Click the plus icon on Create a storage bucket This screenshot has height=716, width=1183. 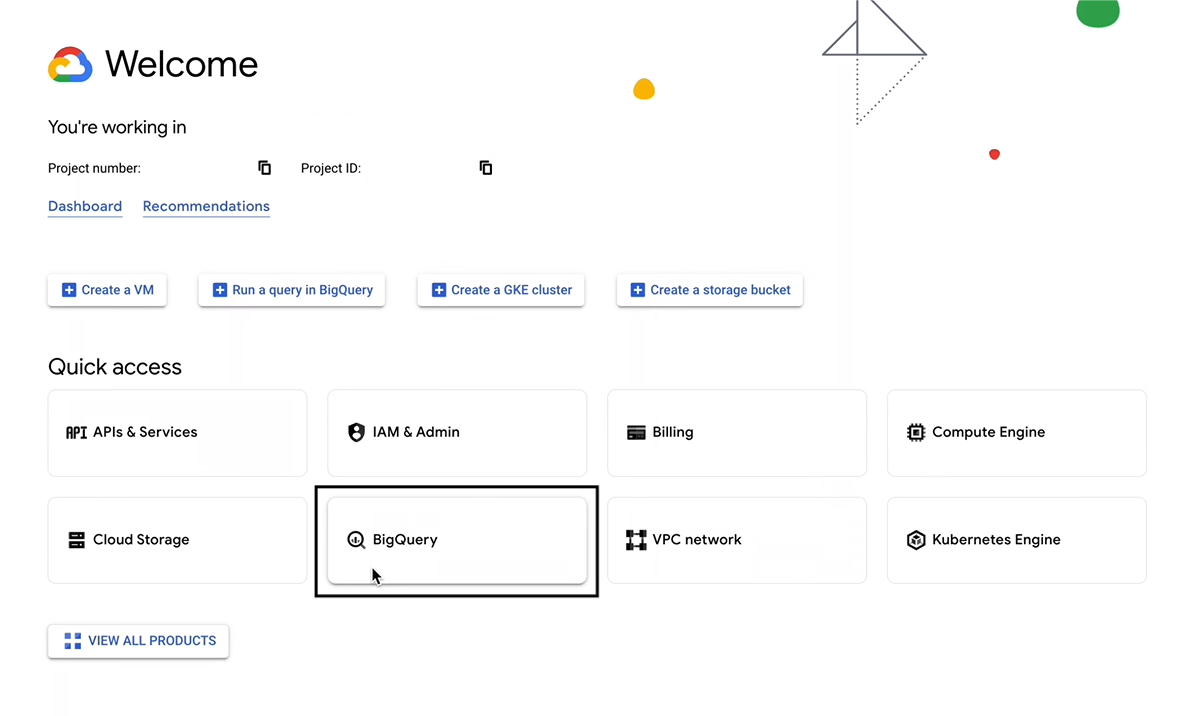(638, 290)
